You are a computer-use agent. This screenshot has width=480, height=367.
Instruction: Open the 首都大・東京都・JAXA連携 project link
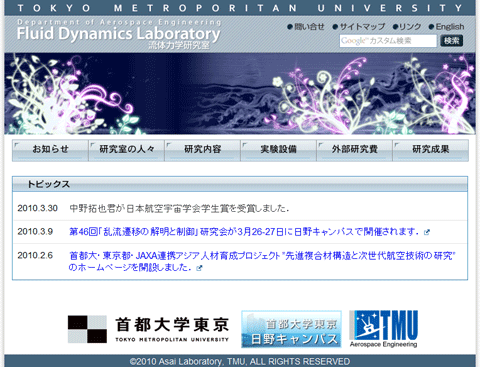click(x=262, y=261)
